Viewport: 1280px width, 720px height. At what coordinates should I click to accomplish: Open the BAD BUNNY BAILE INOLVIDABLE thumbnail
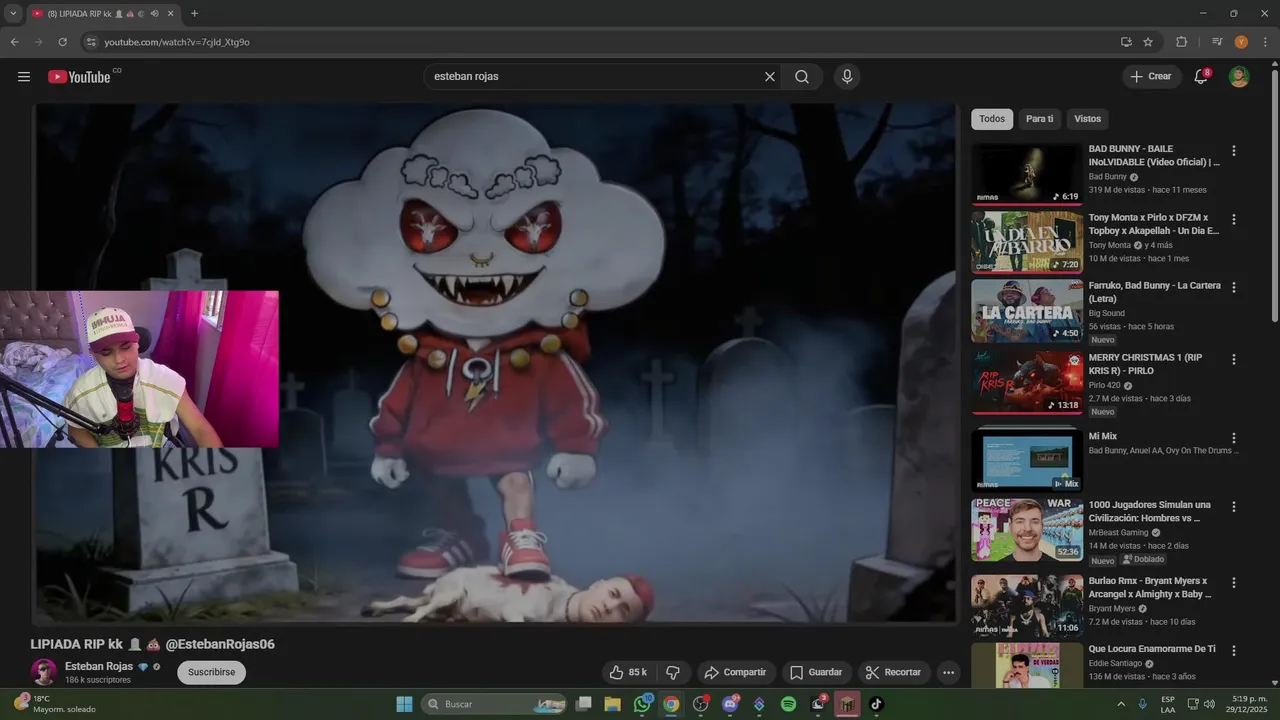[x=1027, y=174]
